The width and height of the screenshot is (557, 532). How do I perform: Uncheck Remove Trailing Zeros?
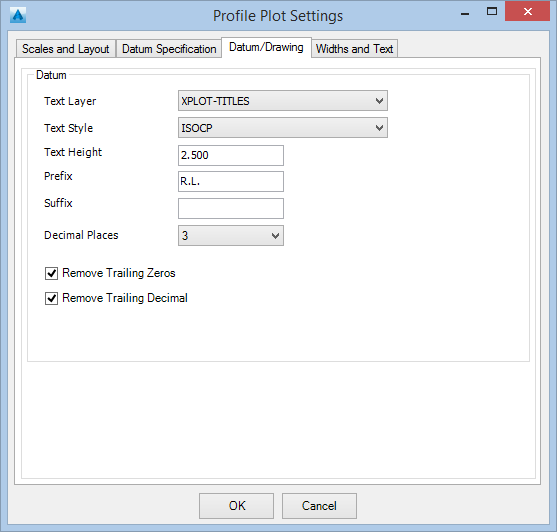pyautogui.click(x=52, y=273)
